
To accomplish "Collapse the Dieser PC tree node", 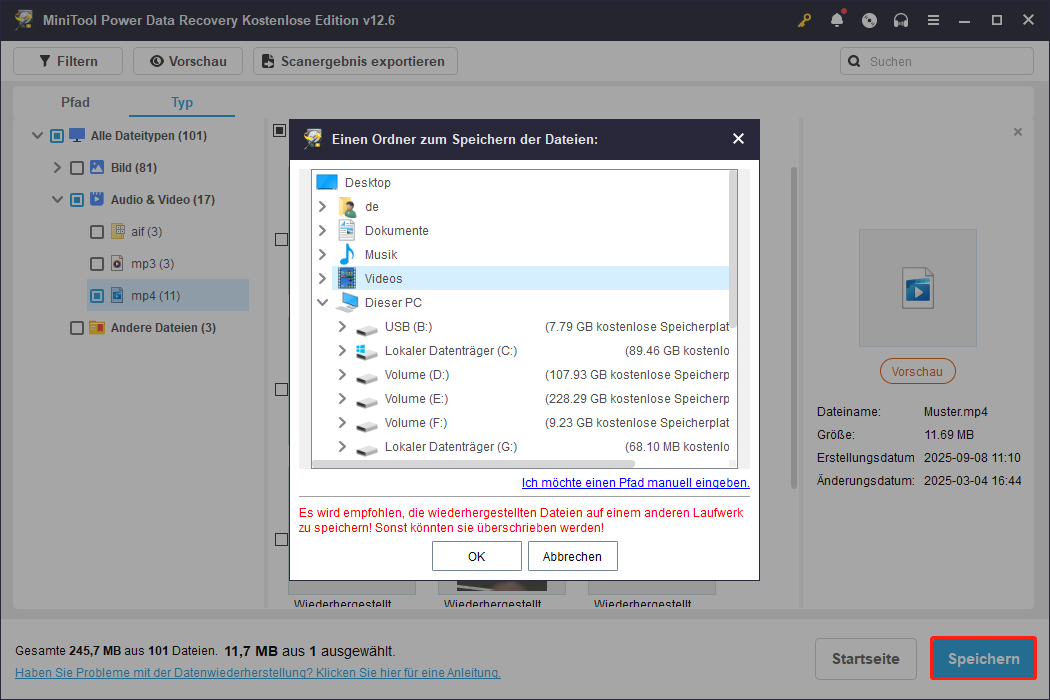I will pyautogui.click(x=322, y=302).
